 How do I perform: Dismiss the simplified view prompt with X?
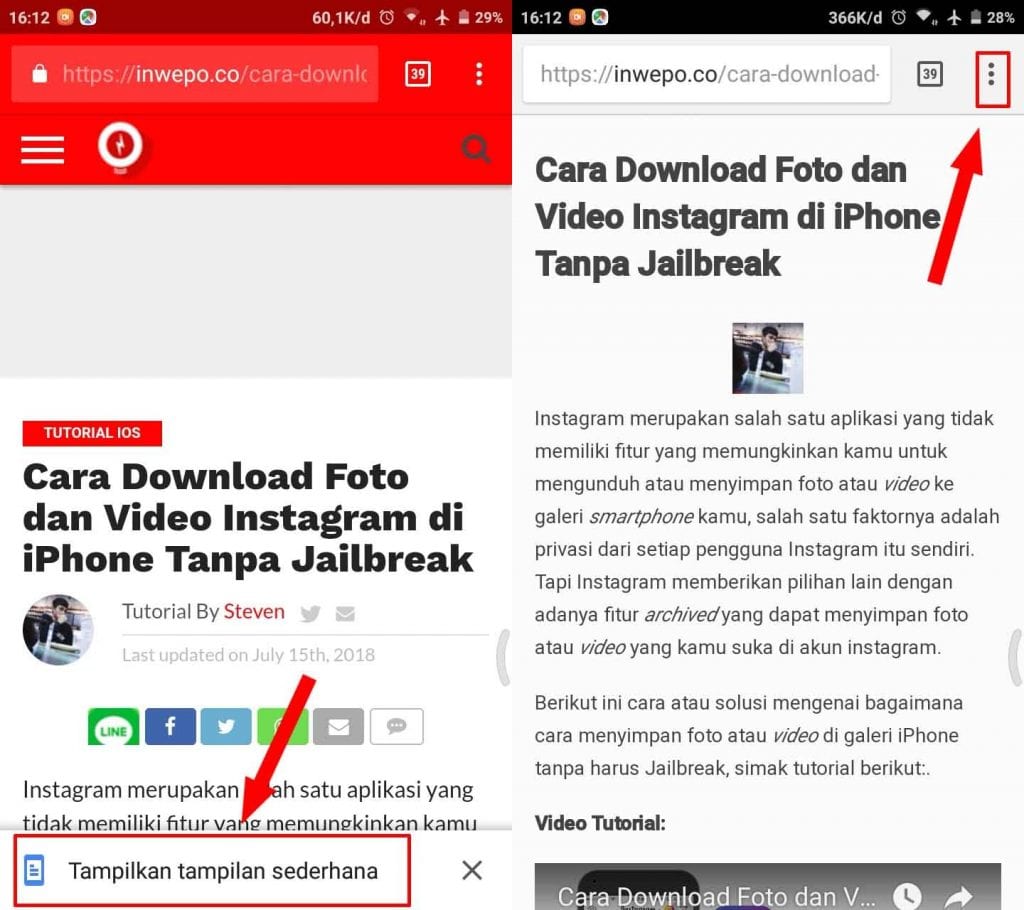[472, 870]
